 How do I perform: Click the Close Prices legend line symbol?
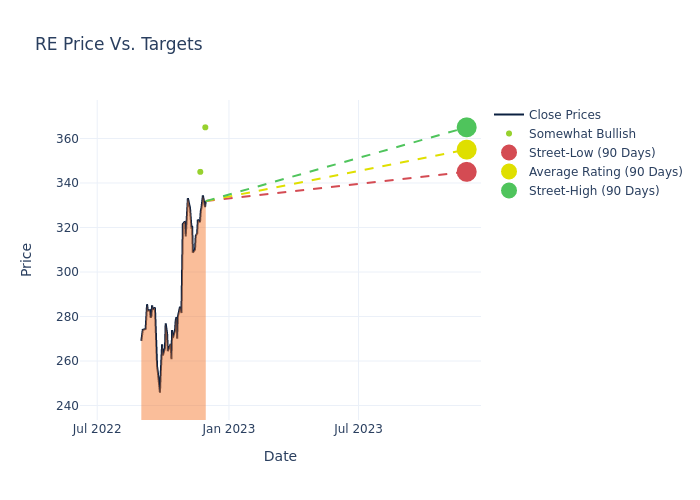[509, 115]
